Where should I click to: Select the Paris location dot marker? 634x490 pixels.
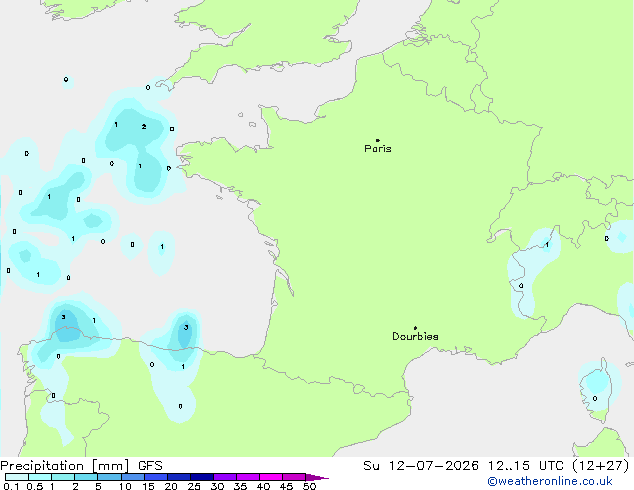[x=378, y=140]
